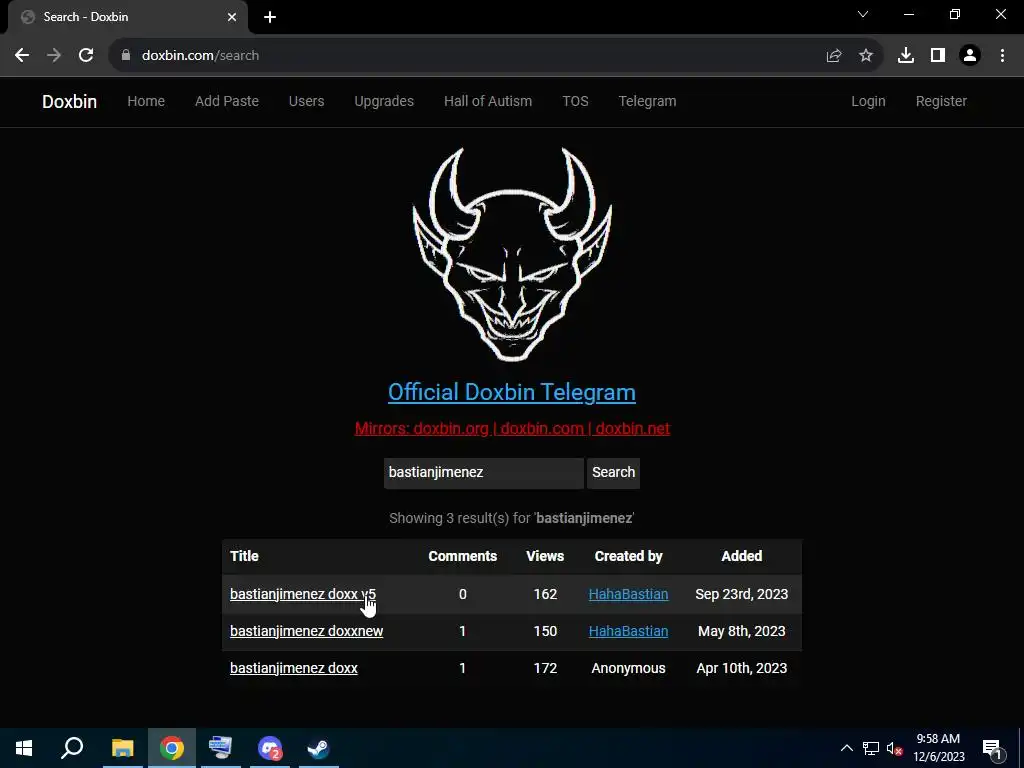Bookmark this page with the star icon
Image resolution: width=1024 pixels, height=768 pixels.
866,56
